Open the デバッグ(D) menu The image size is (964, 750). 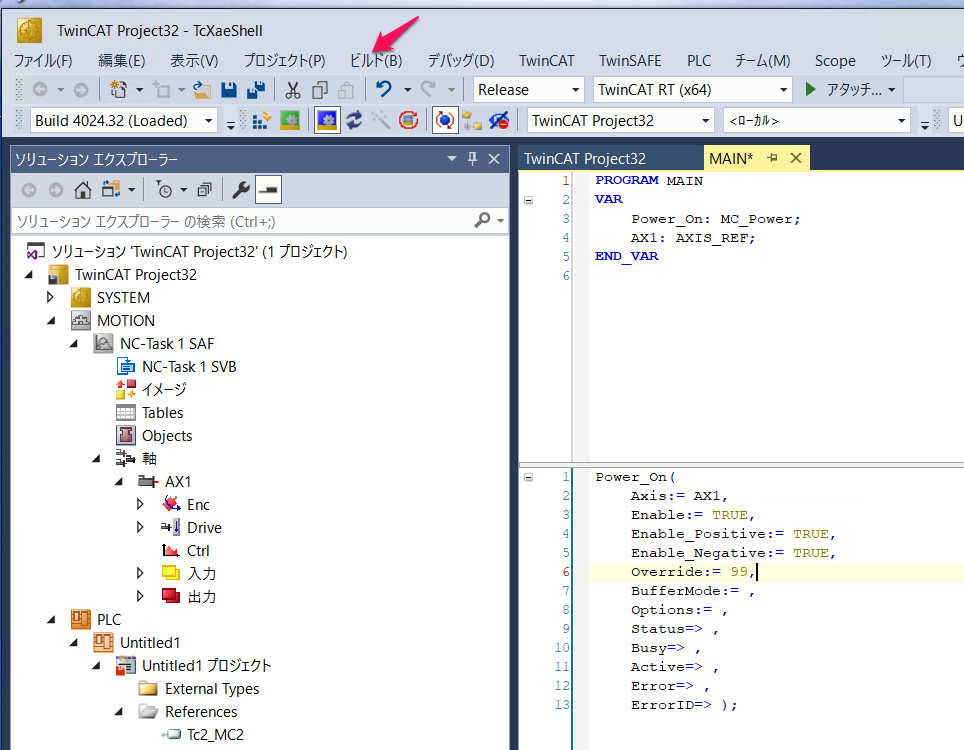tap(460, 61)
